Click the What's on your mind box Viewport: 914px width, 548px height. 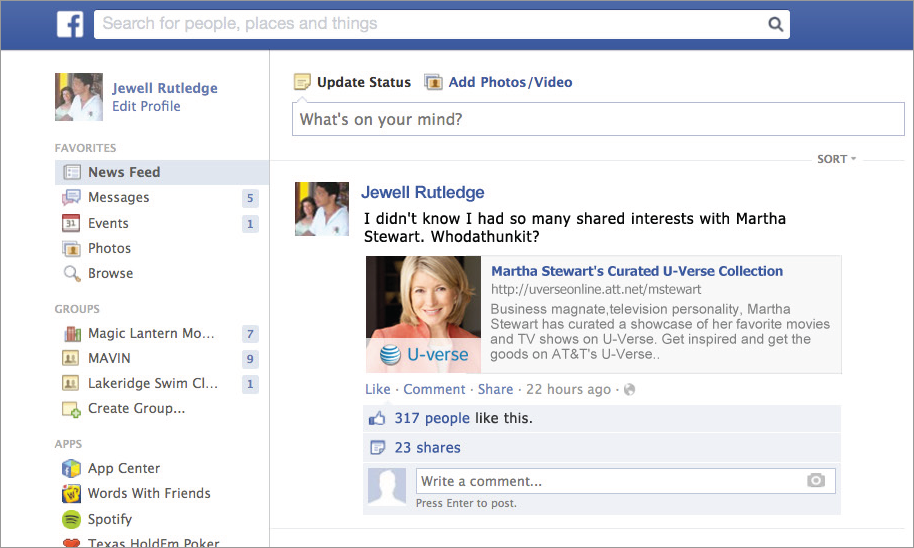(x=598, y=119)
